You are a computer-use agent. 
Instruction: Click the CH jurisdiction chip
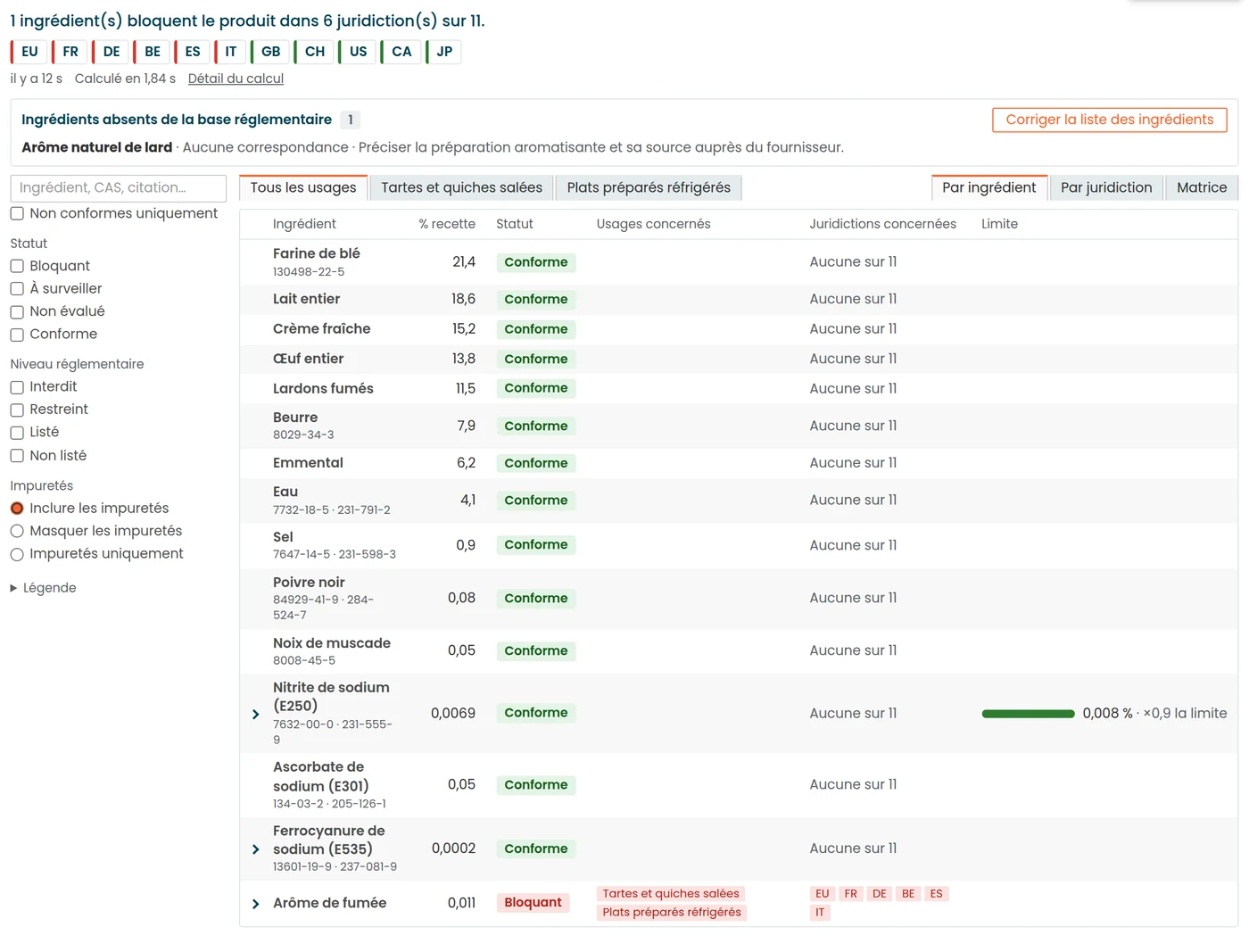(x=314, y=52)
